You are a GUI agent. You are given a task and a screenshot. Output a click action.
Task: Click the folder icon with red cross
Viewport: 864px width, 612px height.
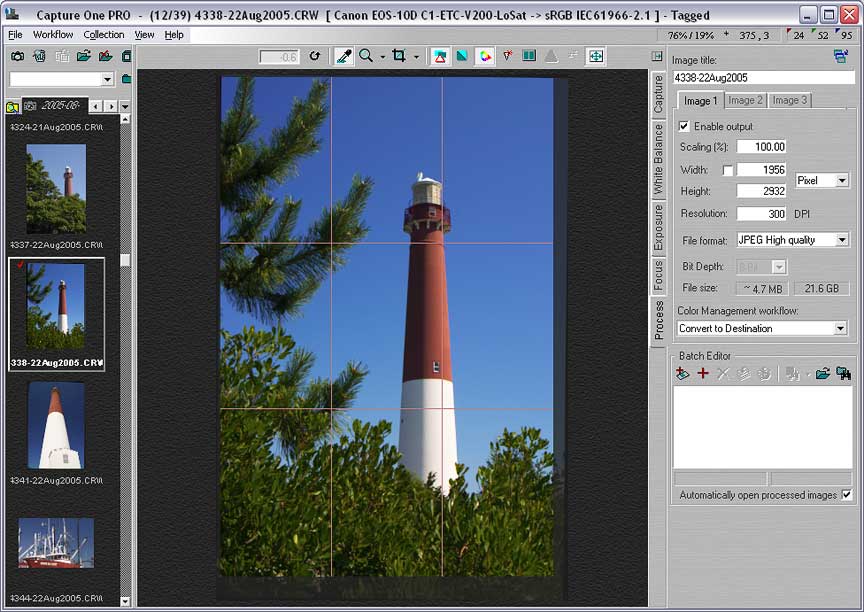(x=106, y=56)
